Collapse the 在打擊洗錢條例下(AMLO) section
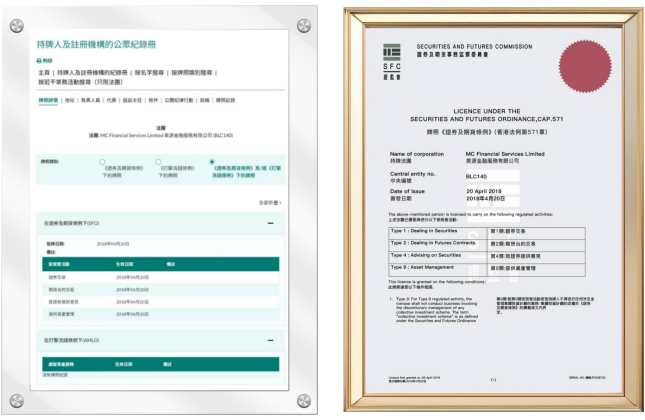This screenshot has width=645, height=420. tap(270, 341)
